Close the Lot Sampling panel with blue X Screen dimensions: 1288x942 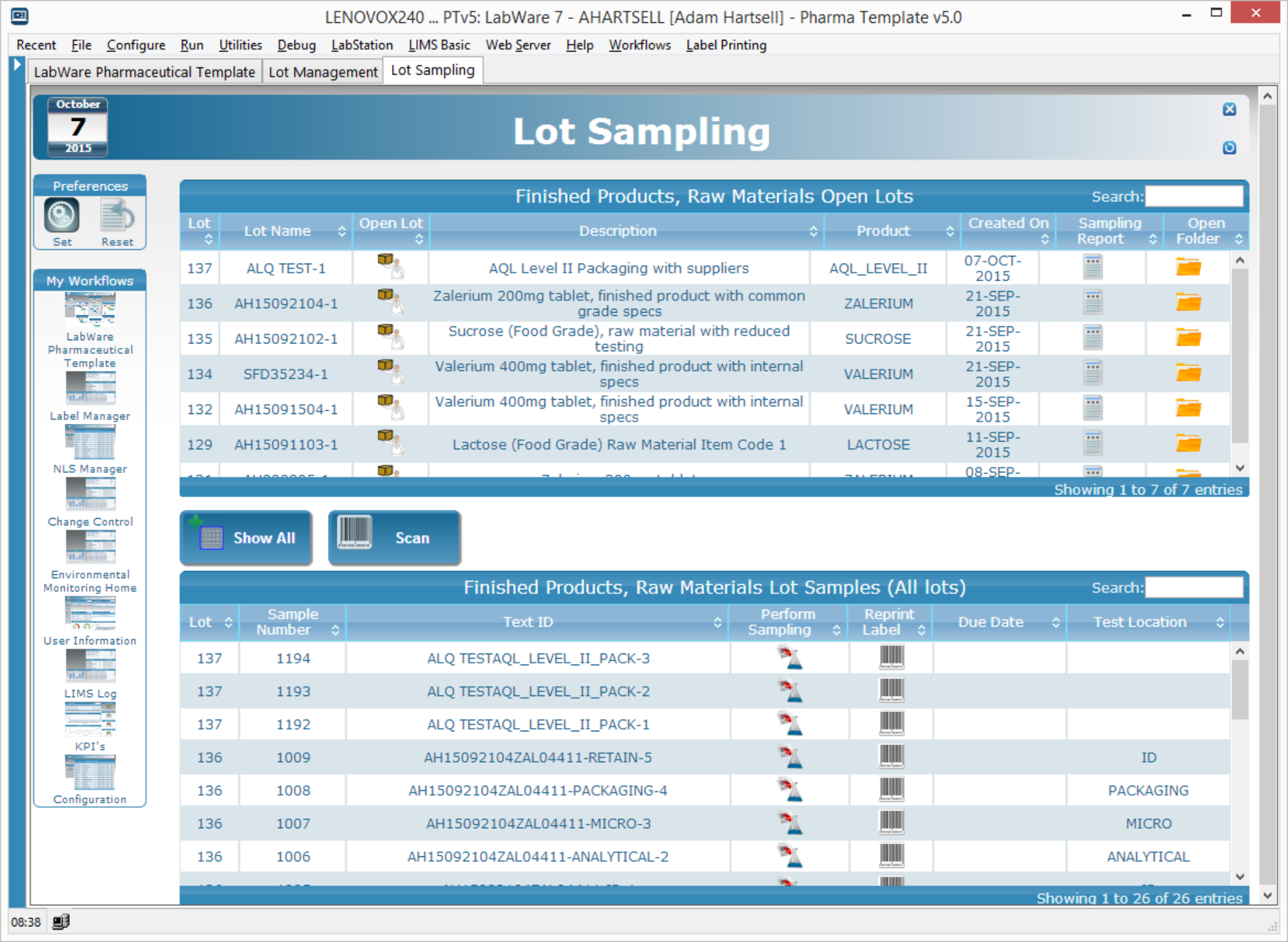(1229, 109)
